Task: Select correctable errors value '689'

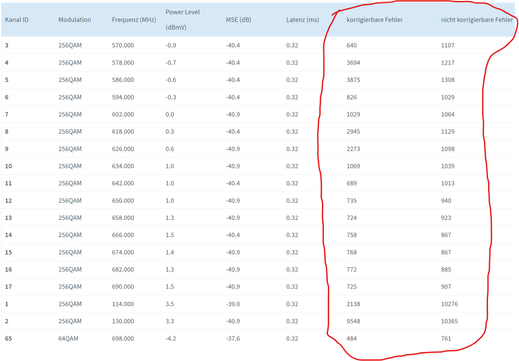Action: [x=352, y=183]
